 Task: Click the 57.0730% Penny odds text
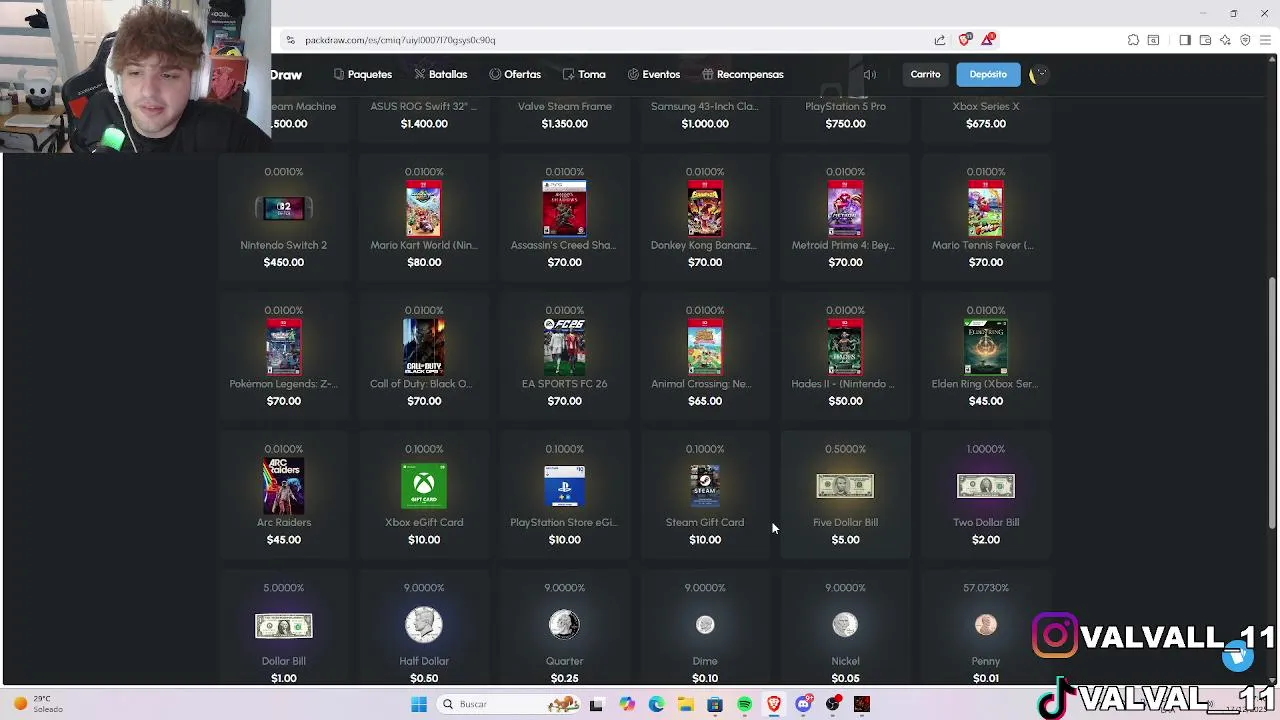986,588
